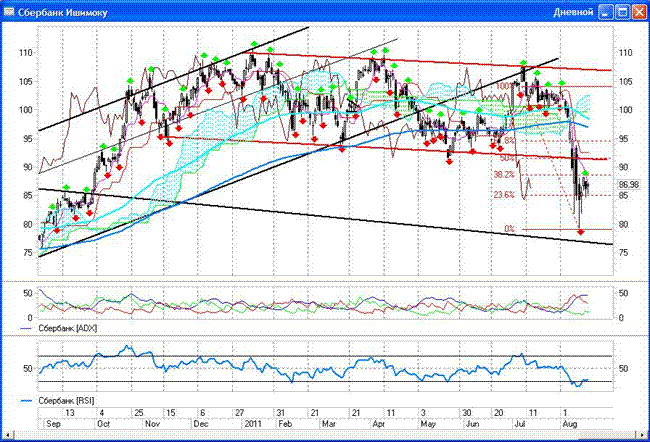Click the 50% Fibonacci level label

click(507, 158)
